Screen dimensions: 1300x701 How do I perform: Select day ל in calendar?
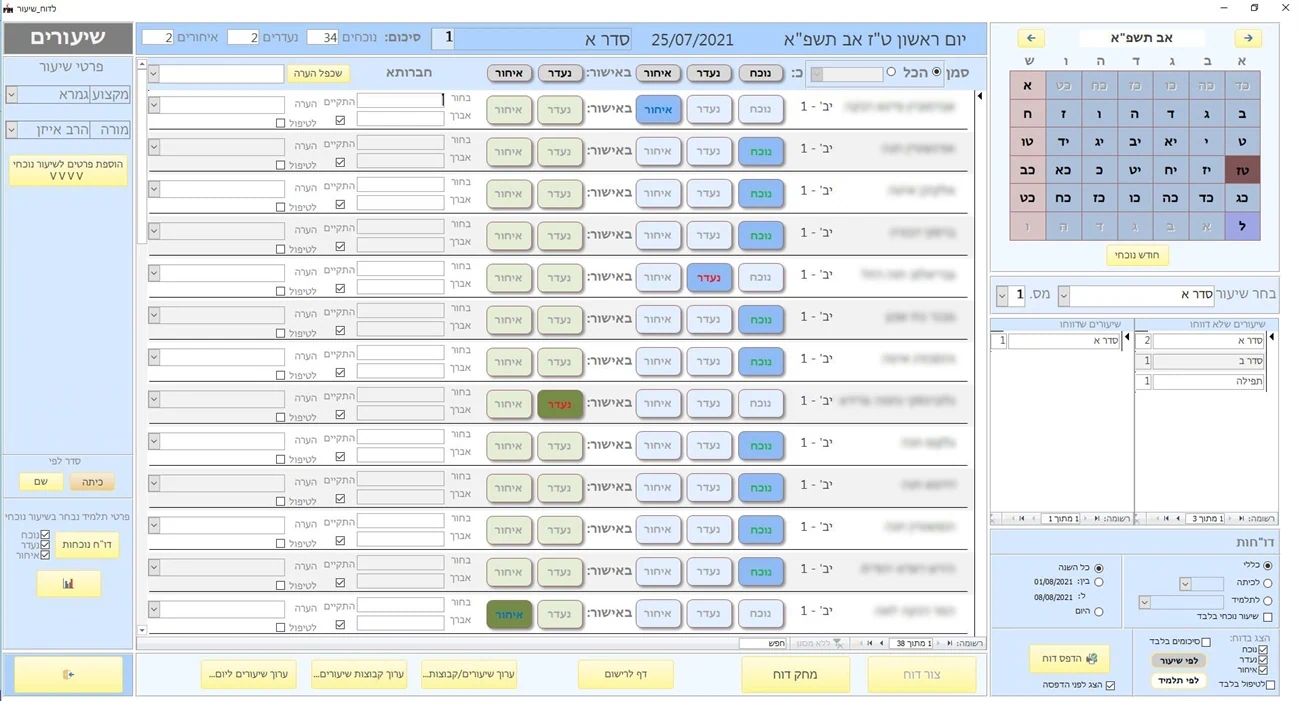tap(1242, 226)
